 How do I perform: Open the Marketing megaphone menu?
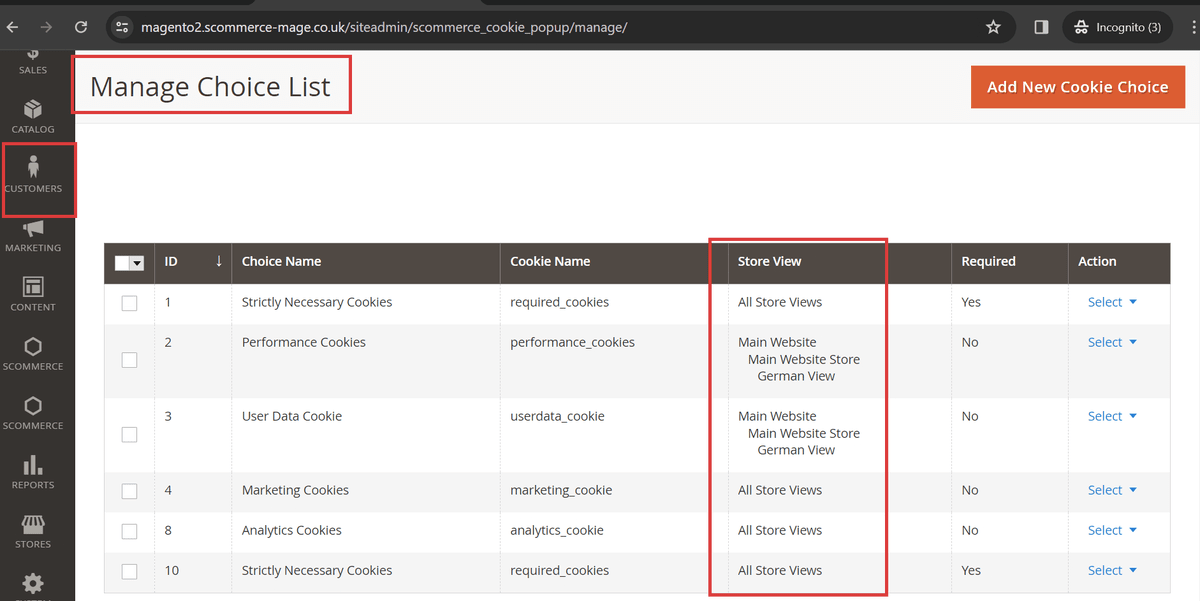[33, 235]
